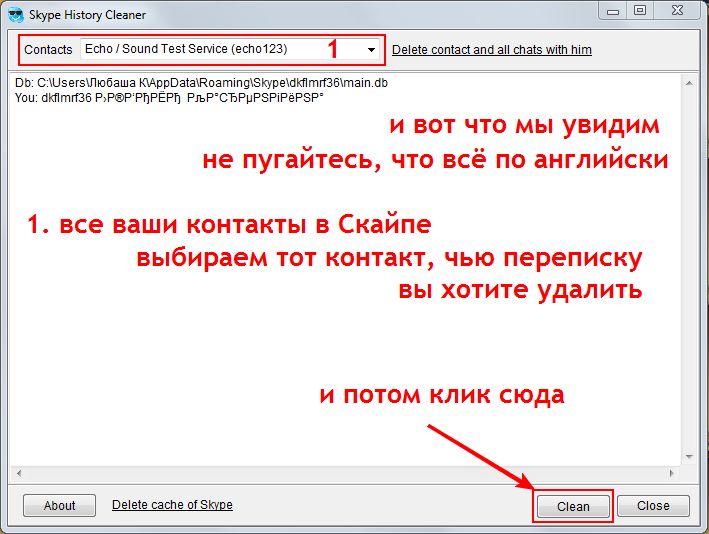Image resolution: width=709 pixels, height=534 pixels.
Task: Click the Close button at bottom
Action: pyautogui.click(x=653, y=506)
